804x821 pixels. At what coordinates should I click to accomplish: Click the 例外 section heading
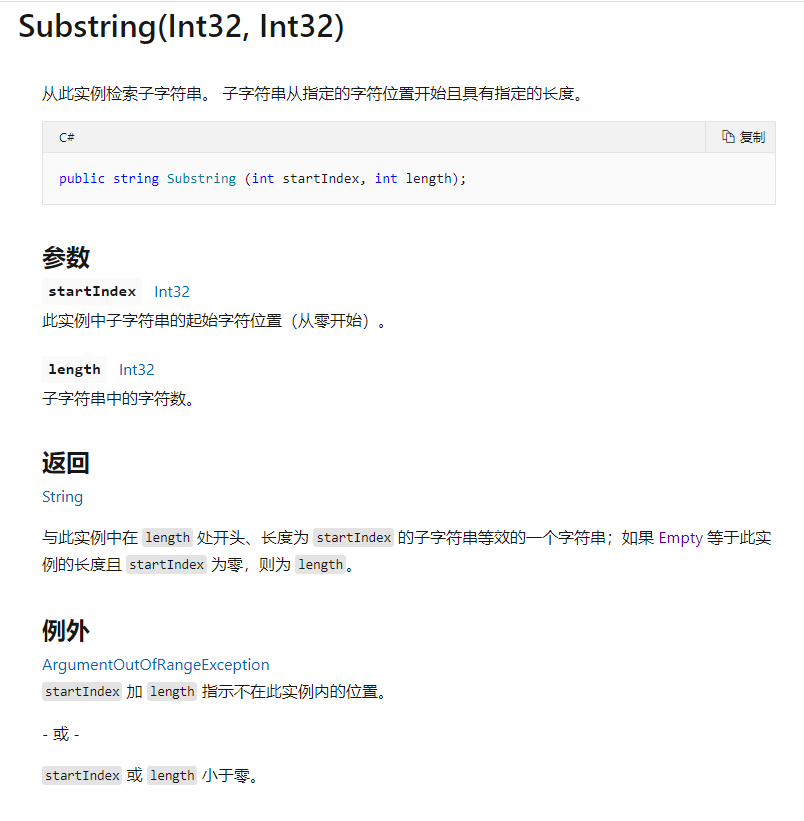point(66,630)
